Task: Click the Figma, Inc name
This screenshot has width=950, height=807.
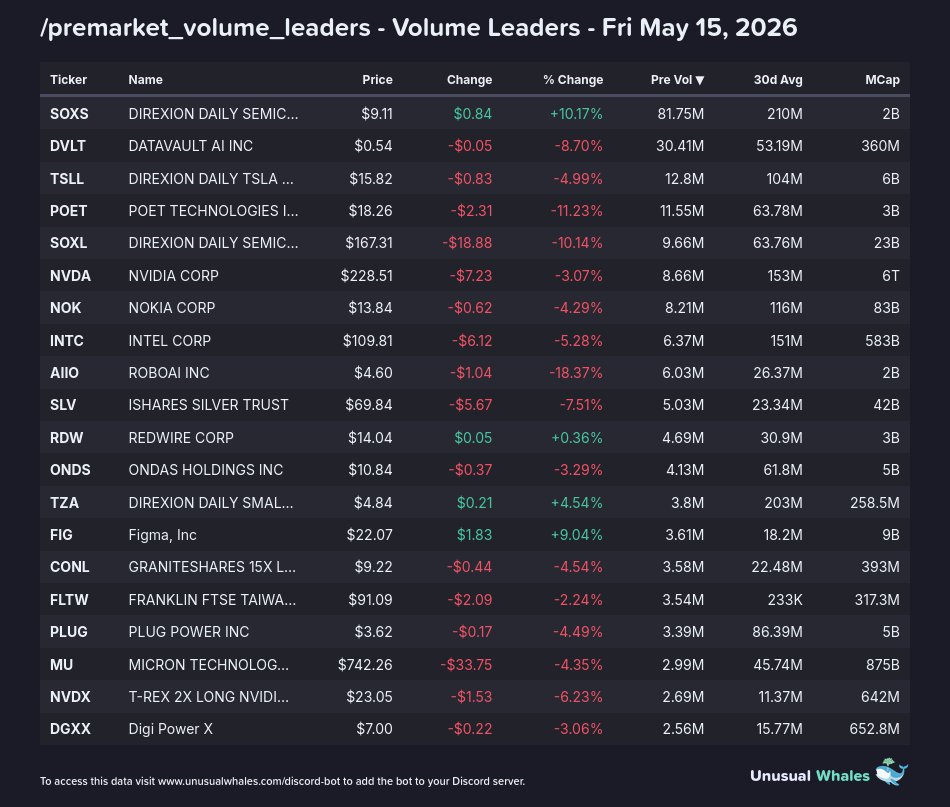Action: (x=162, y=535)
